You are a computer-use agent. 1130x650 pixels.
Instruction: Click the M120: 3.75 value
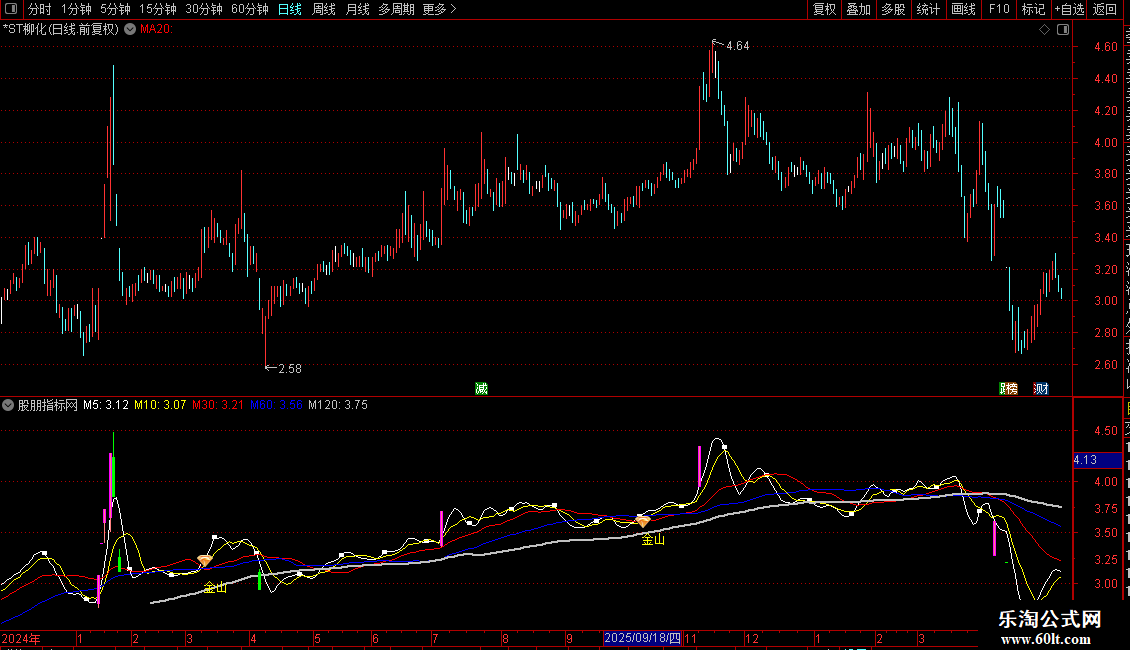(x=338, y=405)
